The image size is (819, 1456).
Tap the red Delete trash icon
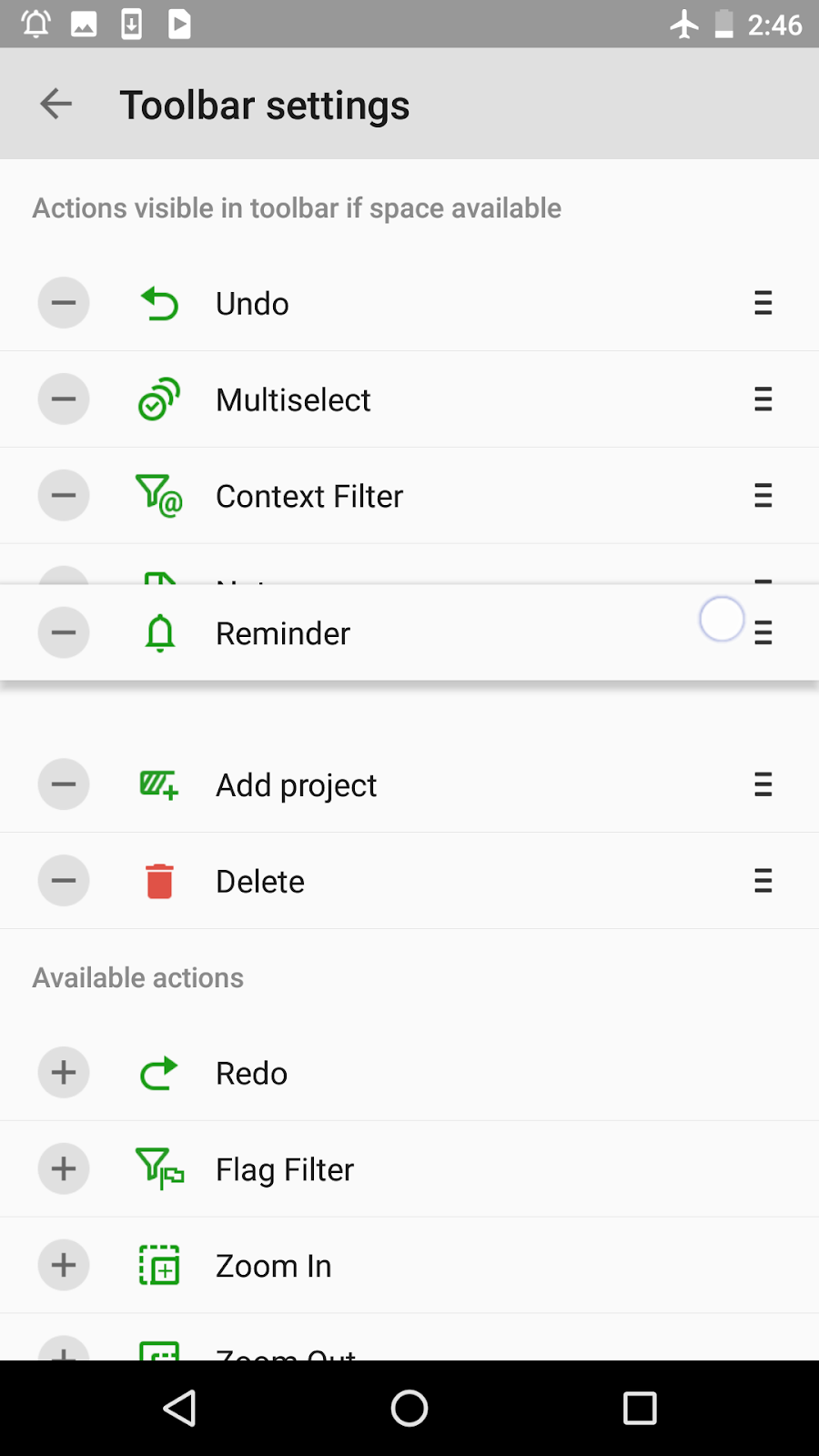click(159, 881)
